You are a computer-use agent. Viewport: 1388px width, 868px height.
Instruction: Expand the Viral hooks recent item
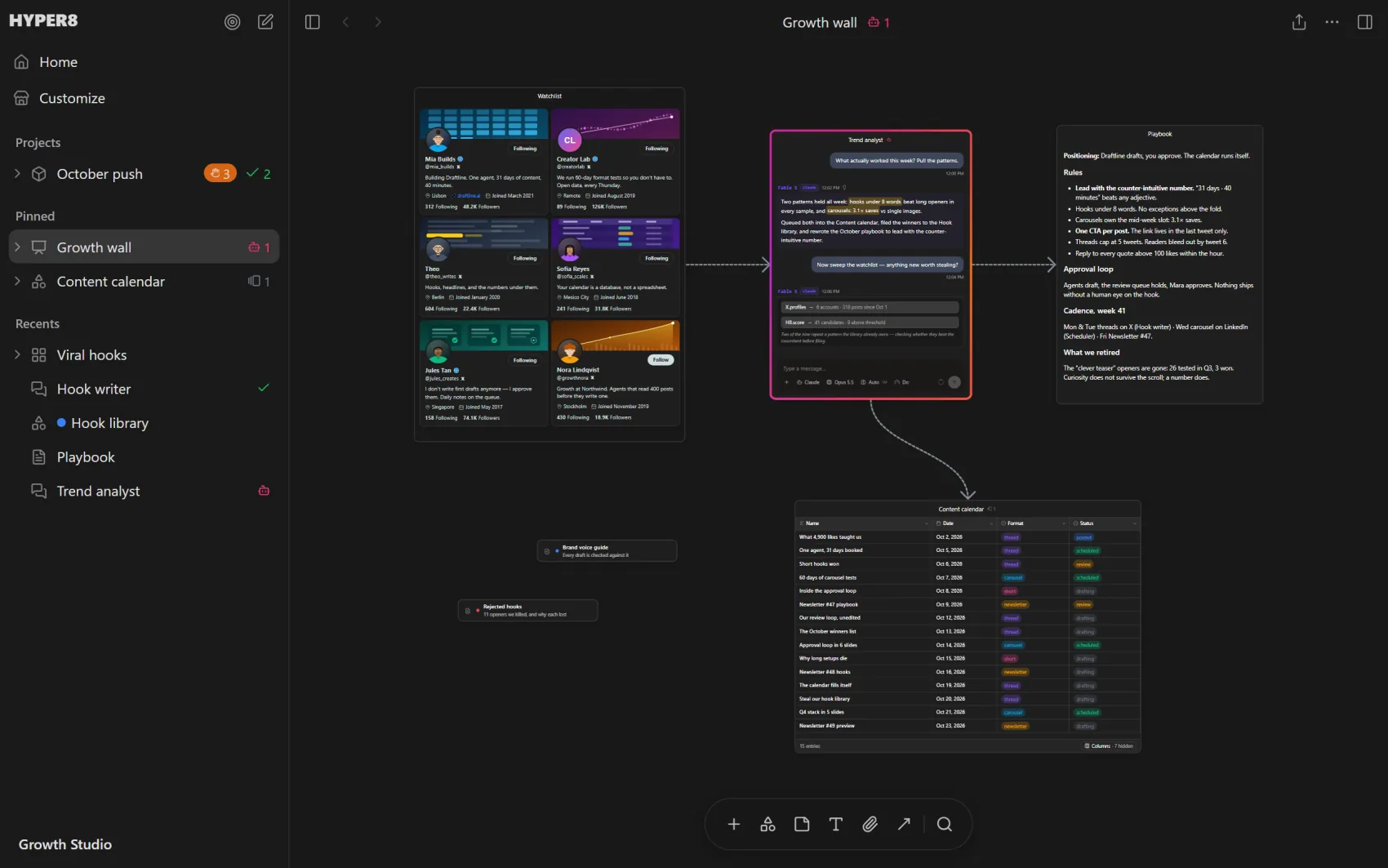(x=17, y=355)
